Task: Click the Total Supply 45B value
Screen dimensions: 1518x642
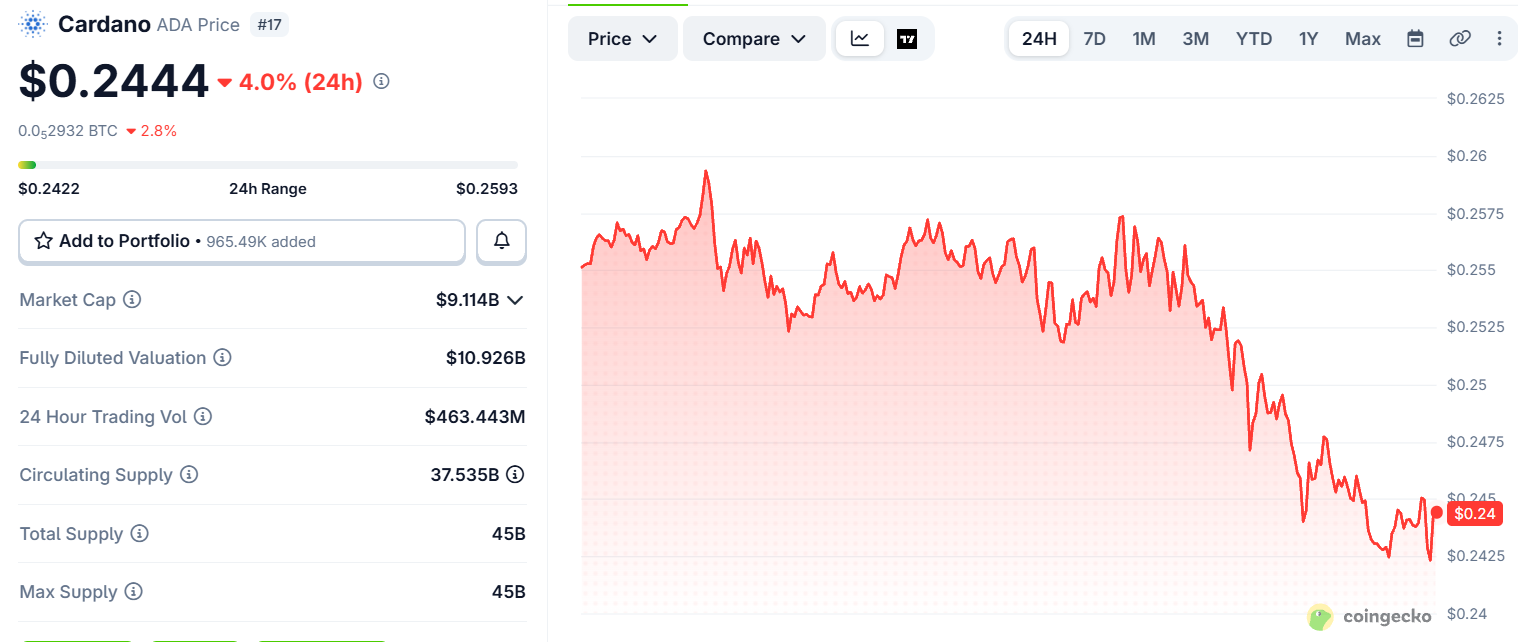Action: (509, 534)
